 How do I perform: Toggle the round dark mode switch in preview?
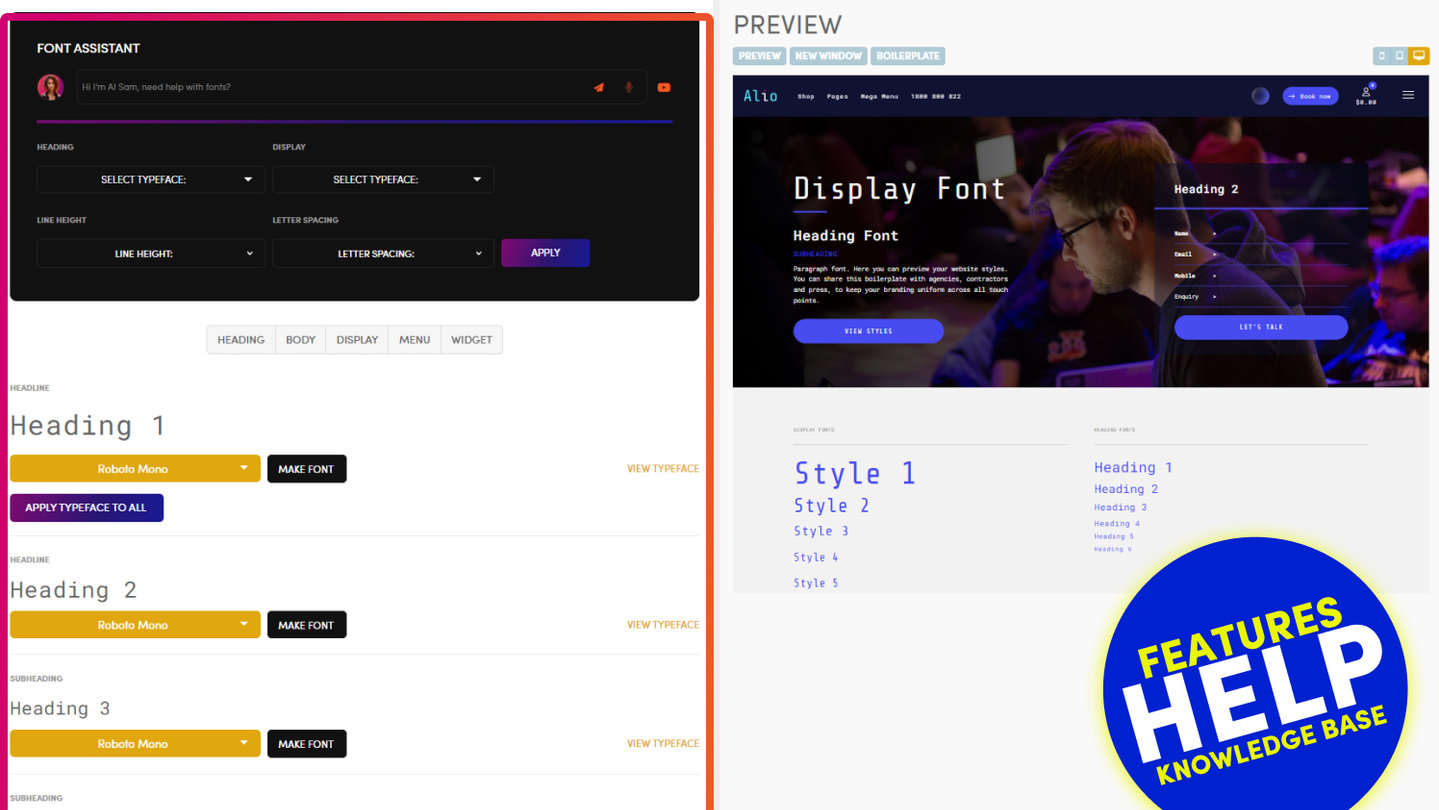point(1260,96)
